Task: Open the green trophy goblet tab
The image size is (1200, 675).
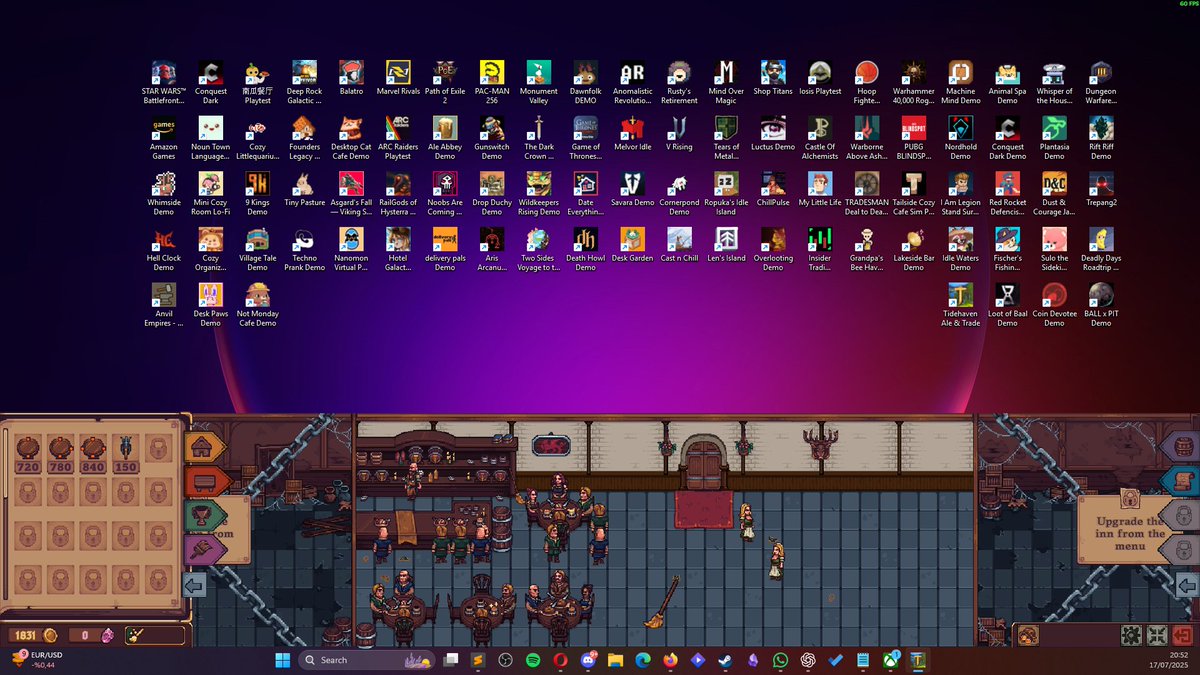Action: (x=203, y=516)
